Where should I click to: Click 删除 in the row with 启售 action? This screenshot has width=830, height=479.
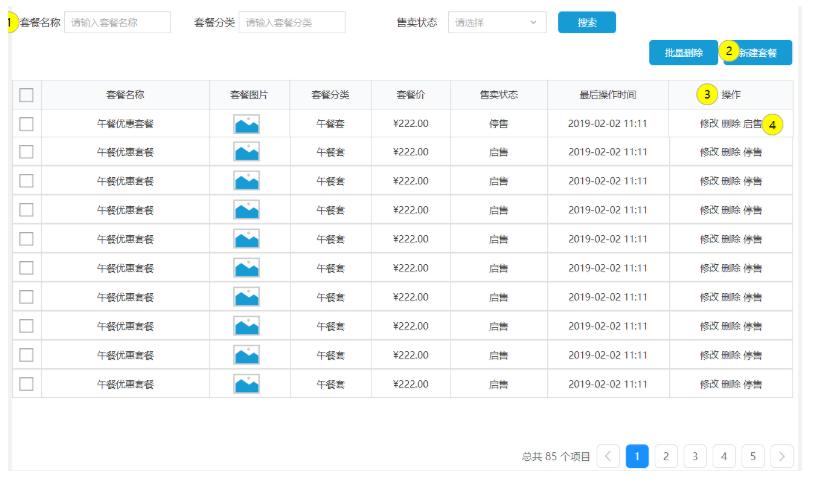[x=730, y=124]
